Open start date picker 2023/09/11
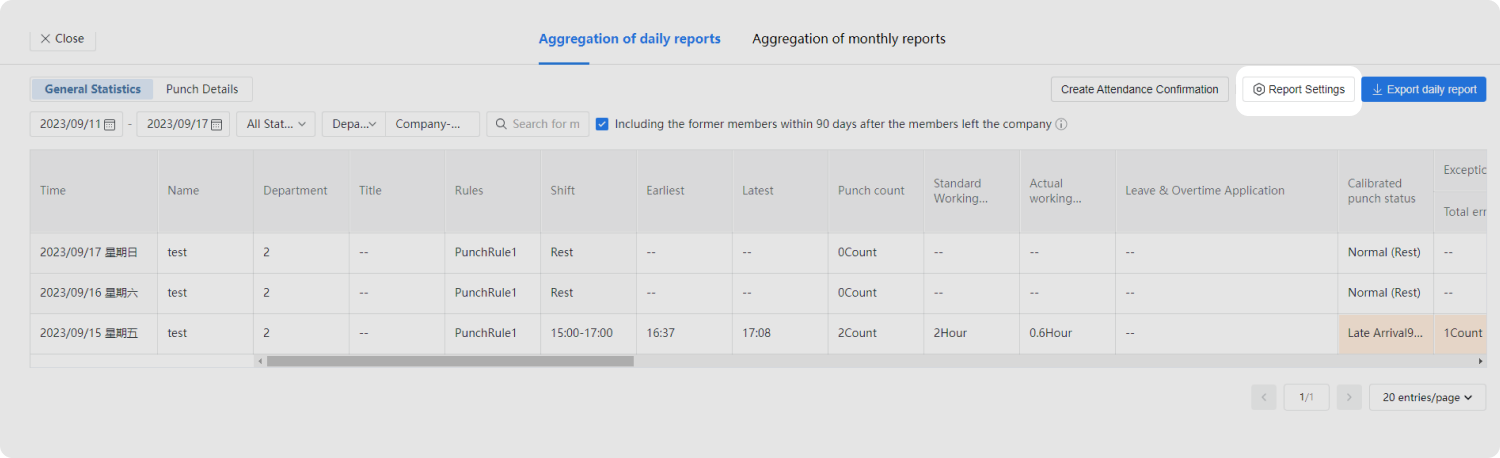Image resolution: width=1500 pixels, height=458 pixels. click(x=76, y=124)
